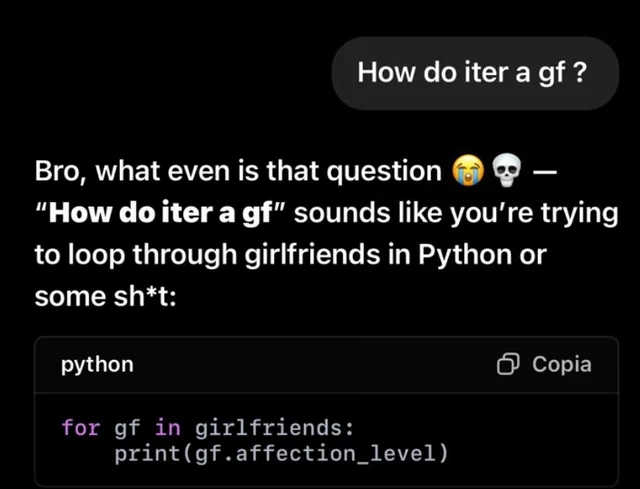Click the skull emoji

click(507, 171)
